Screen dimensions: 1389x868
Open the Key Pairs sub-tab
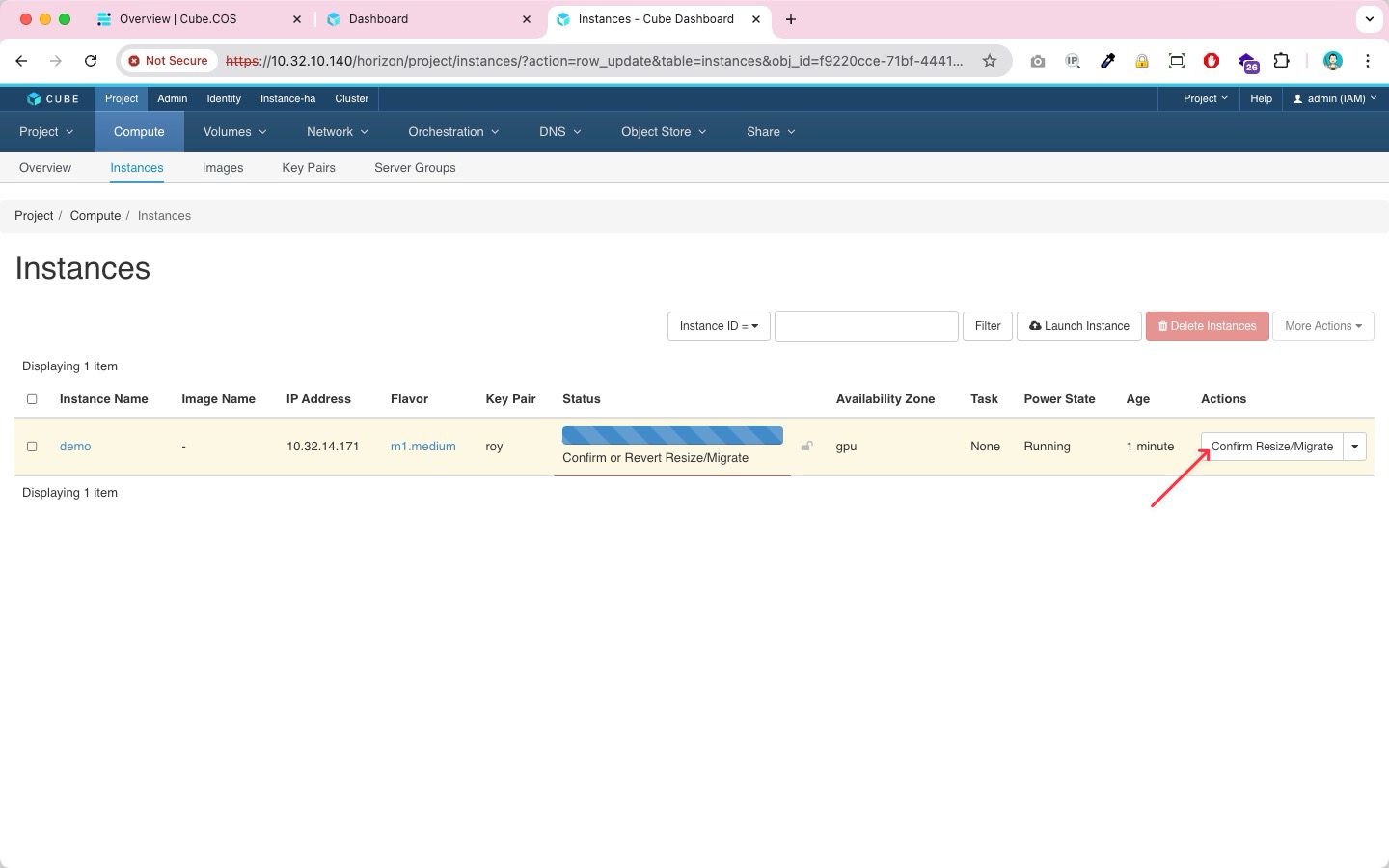coord(309,168)
